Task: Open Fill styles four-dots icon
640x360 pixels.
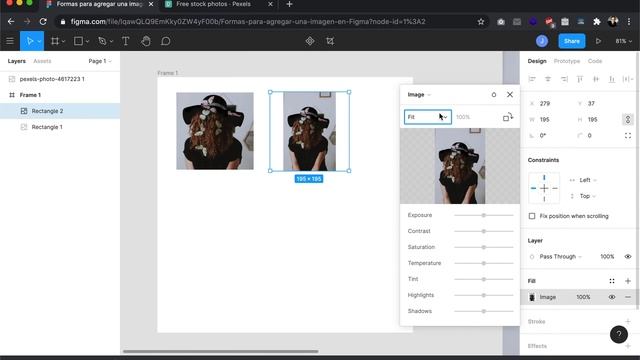Action: pyautogui.click(x=612, y=281)
